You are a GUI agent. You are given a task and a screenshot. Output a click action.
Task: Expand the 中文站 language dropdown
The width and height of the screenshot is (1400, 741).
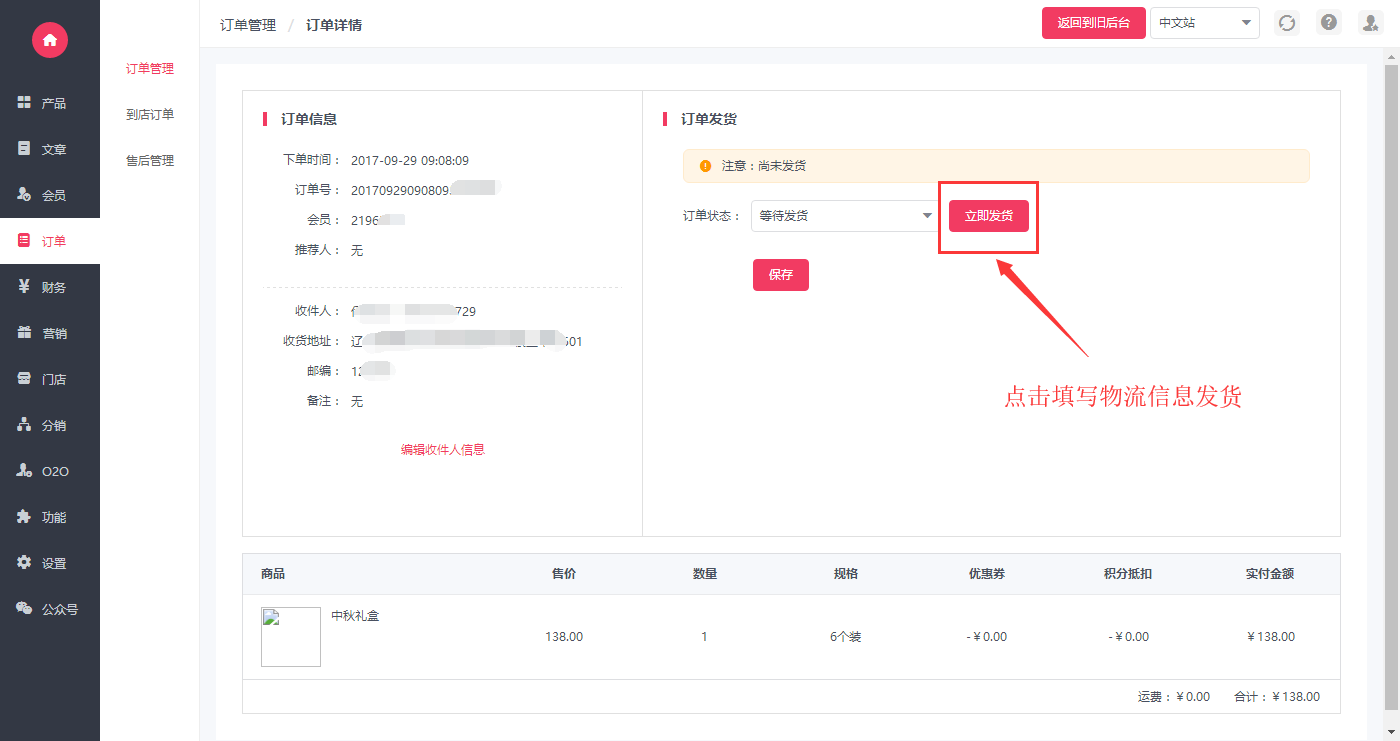pos(1204,23)
